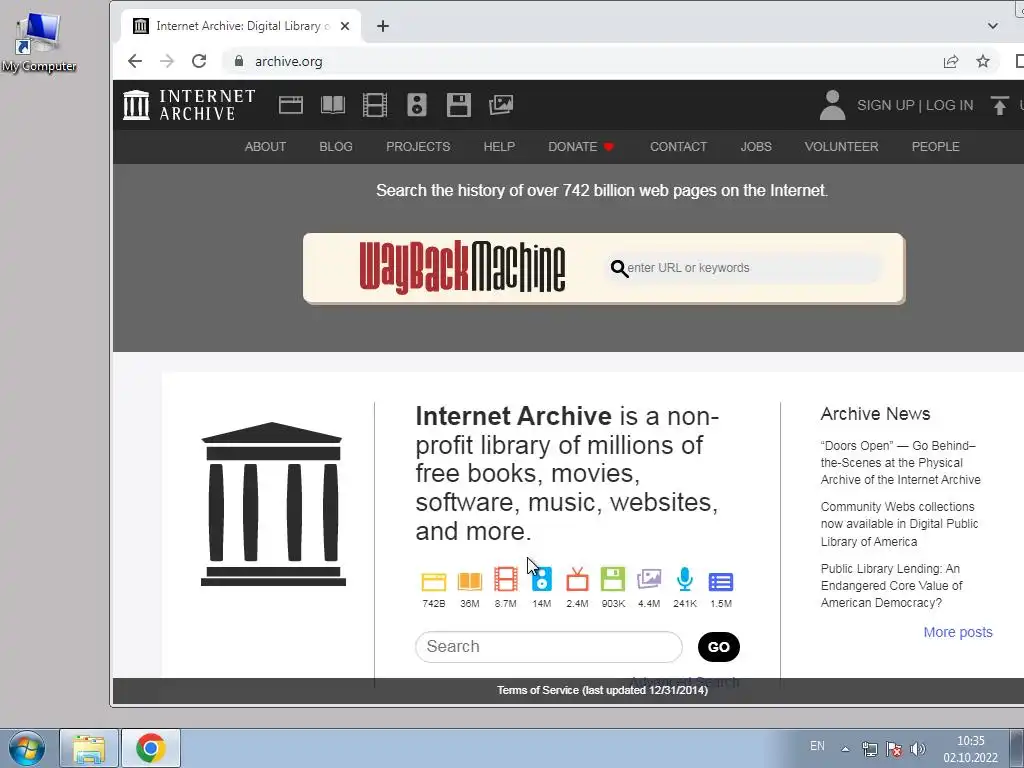The height and width of the screenshot is (768, 1024).
Task: Click the EN language indicator
Action: pos(817,746)
